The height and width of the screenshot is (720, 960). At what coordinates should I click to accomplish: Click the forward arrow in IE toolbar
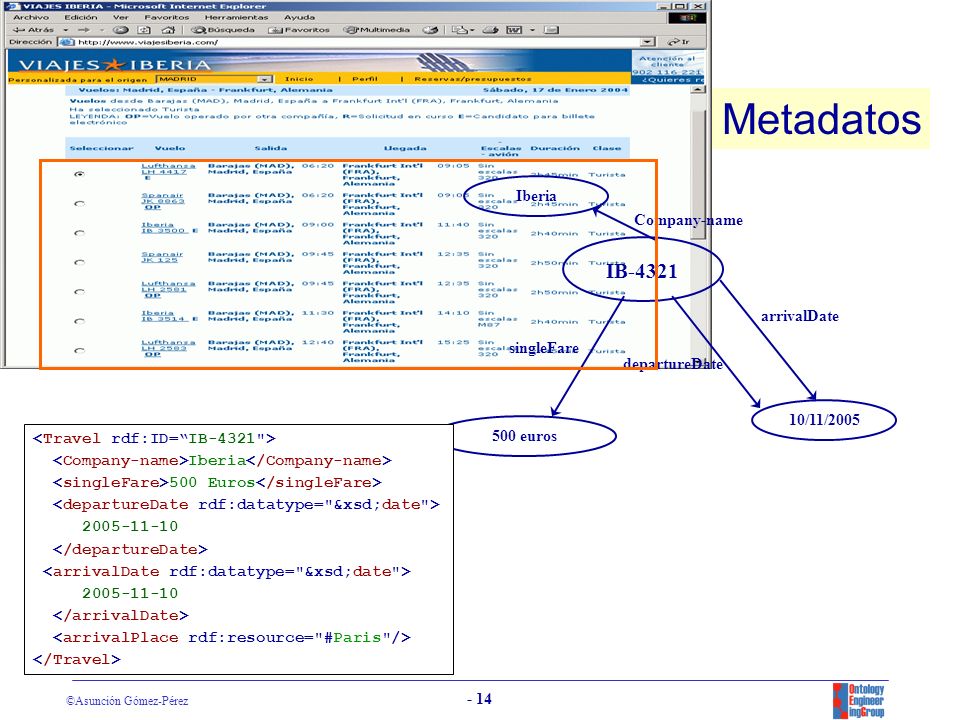point(84,29)
